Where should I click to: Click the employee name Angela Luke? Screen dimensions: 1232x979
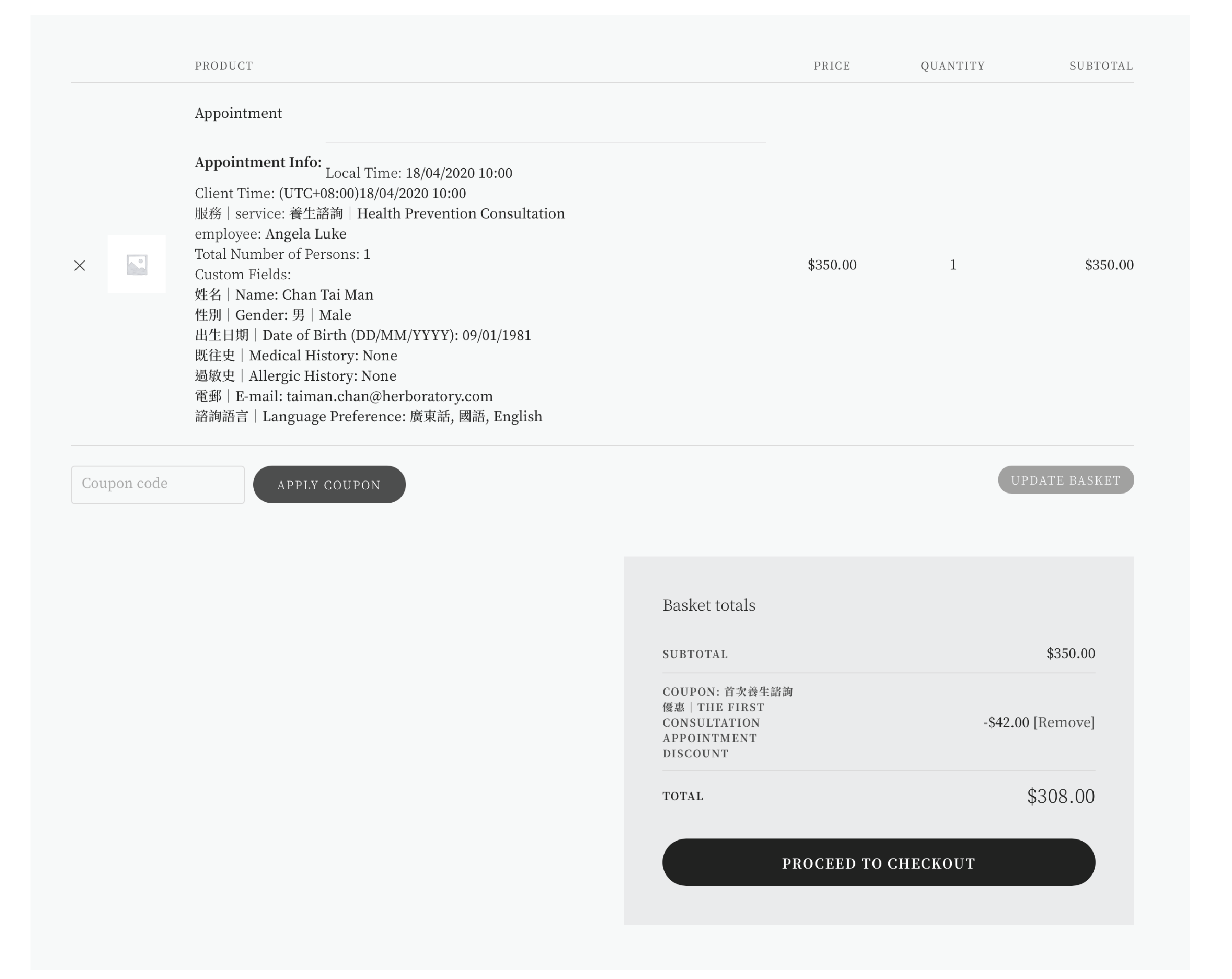[306, 234]
